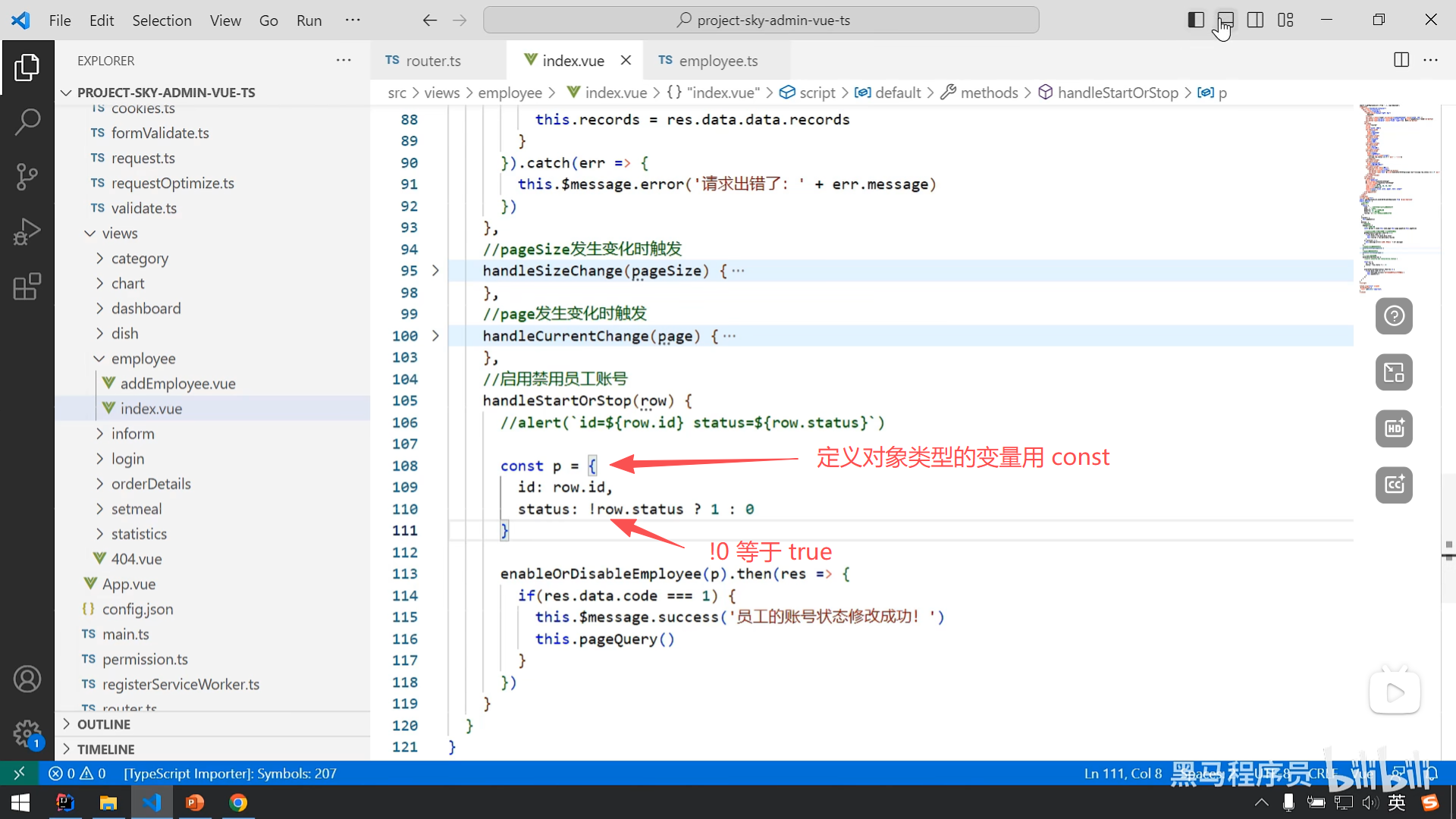Click the methods breadcrumb segment
Screen dimensions: 1456x819
(x=989, y=93)
